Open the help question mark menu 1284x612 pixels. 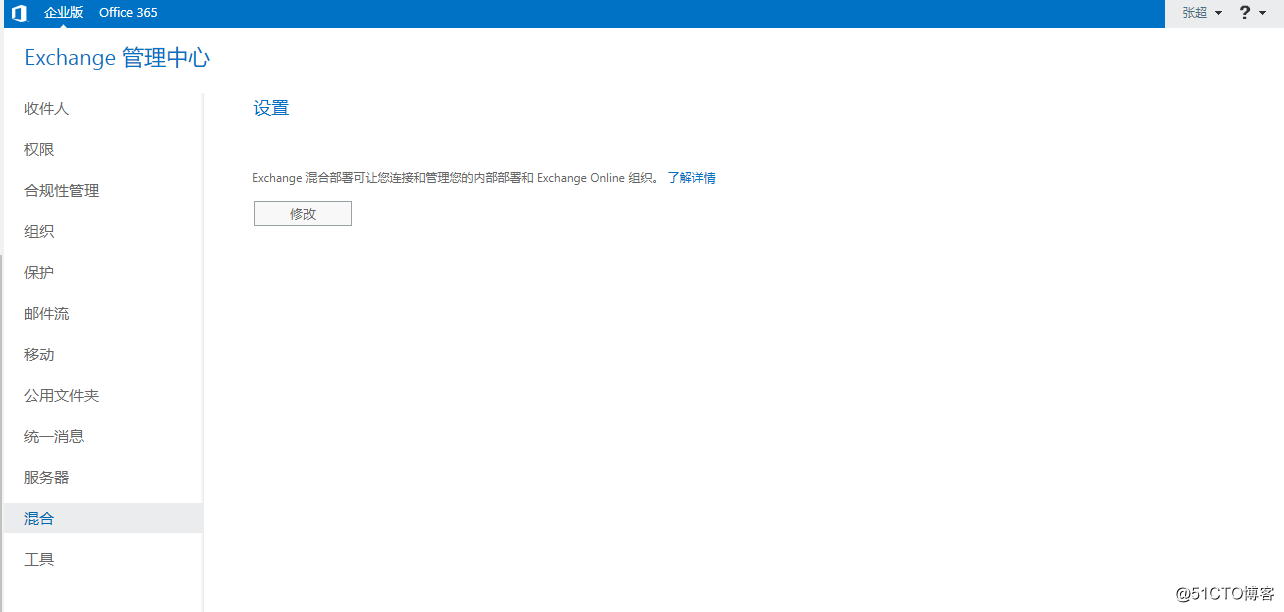(1252, 13)
